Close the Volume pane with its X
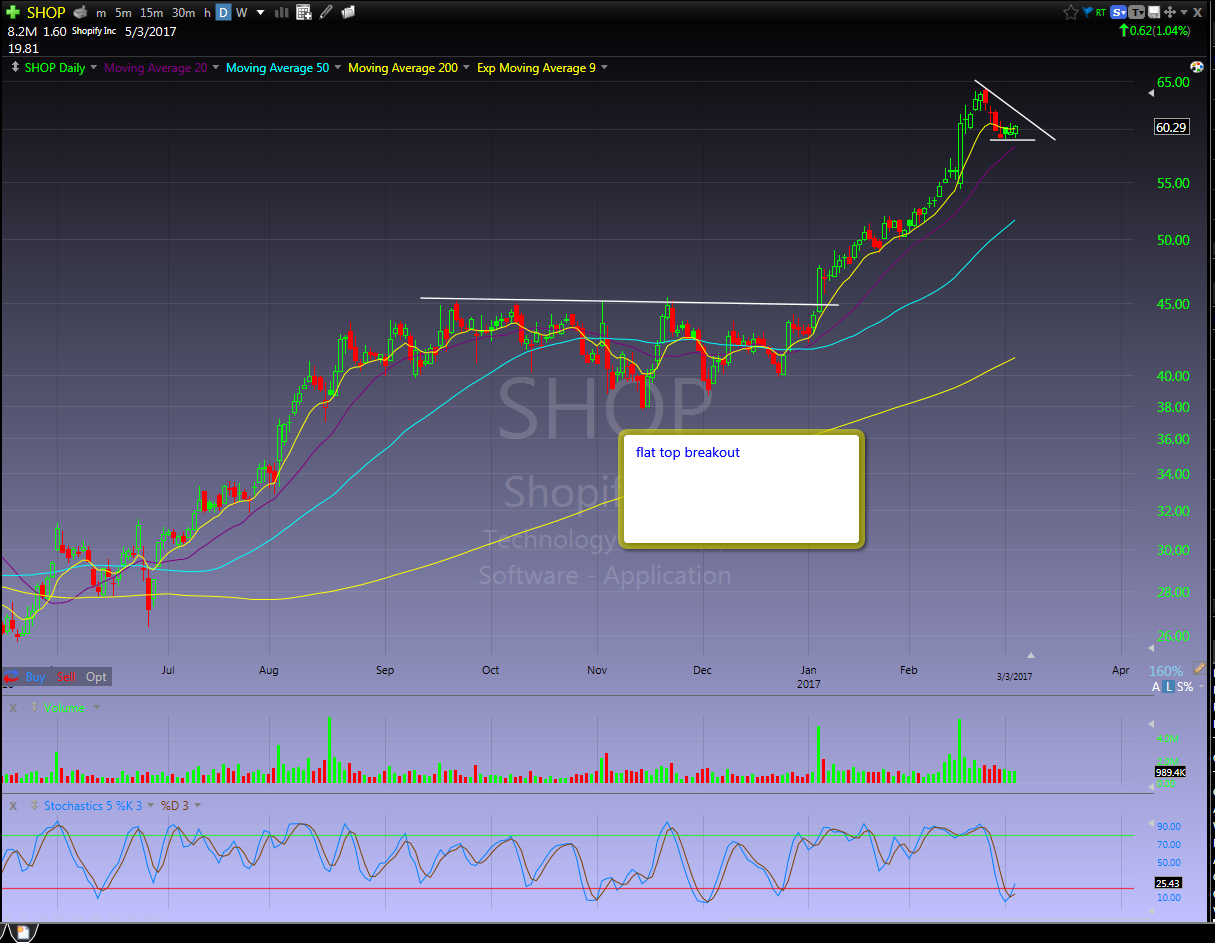 point(13,708)
